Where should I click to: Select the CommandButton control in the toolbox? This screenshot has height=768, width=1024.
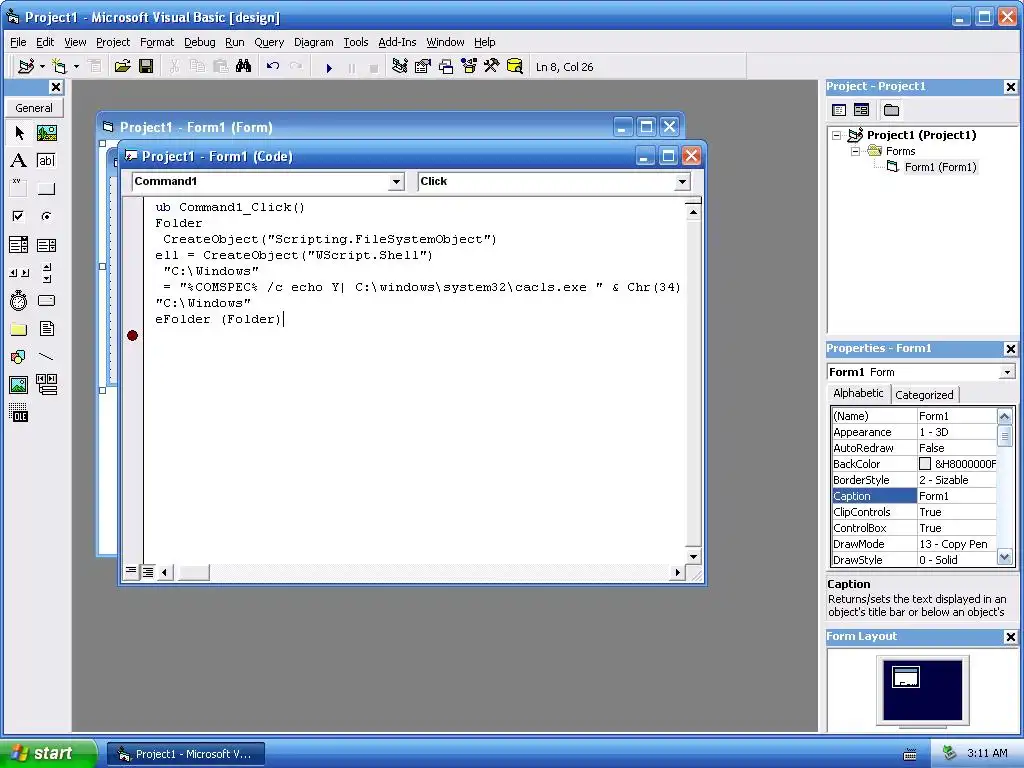point(46,189)
